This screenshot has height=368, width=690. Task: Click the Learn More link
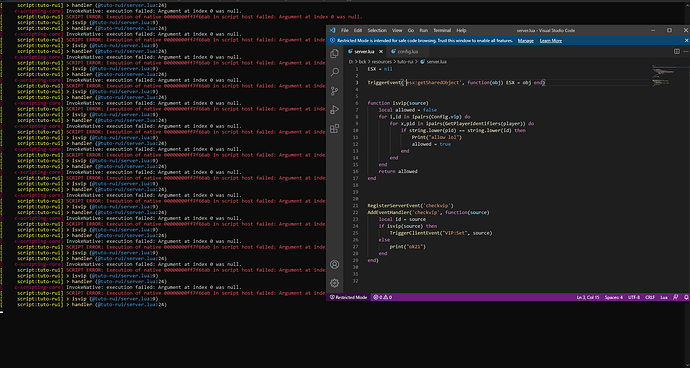tap(551, 40)
